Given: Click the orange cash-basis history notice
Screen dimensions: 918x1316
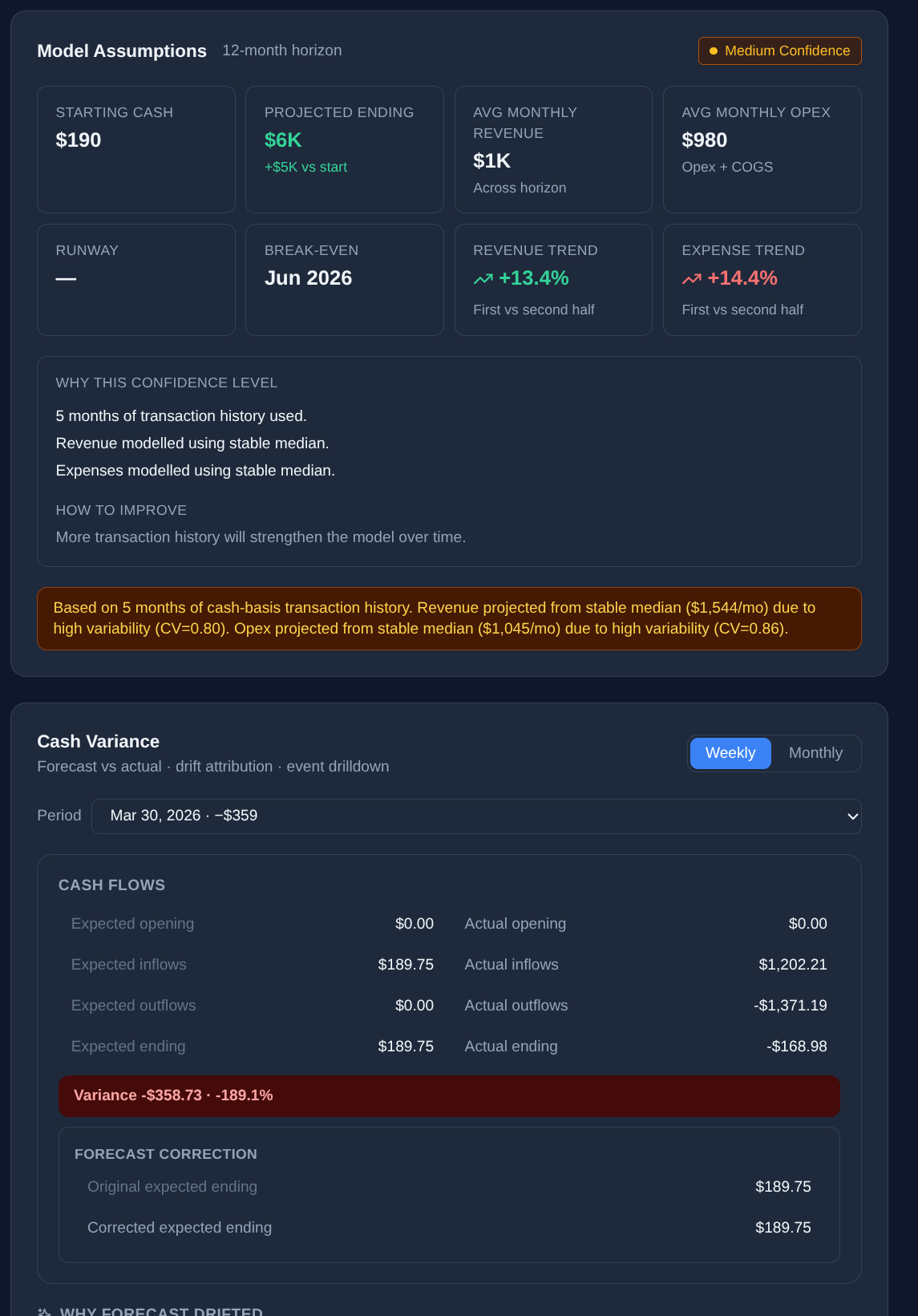Looking at the screenshot, I should 449,618.
